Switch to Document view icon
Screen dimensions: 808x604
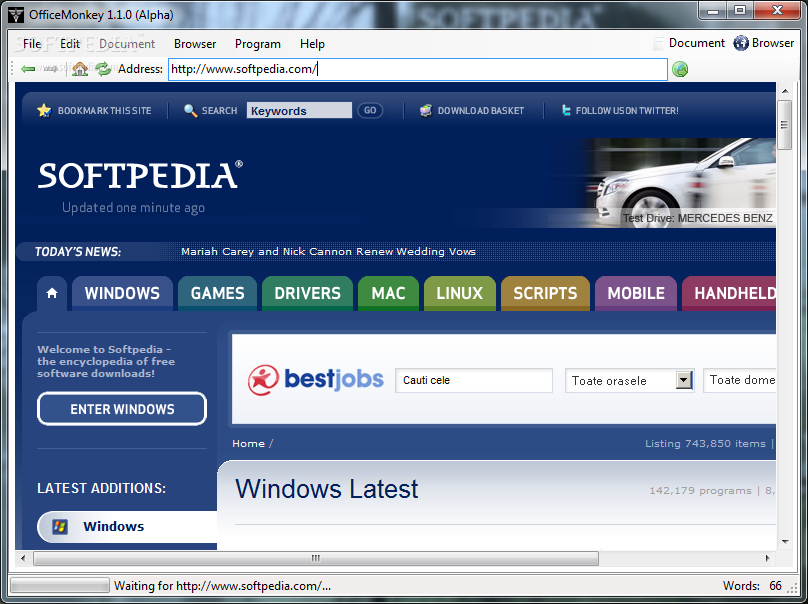tap(658, 43)
